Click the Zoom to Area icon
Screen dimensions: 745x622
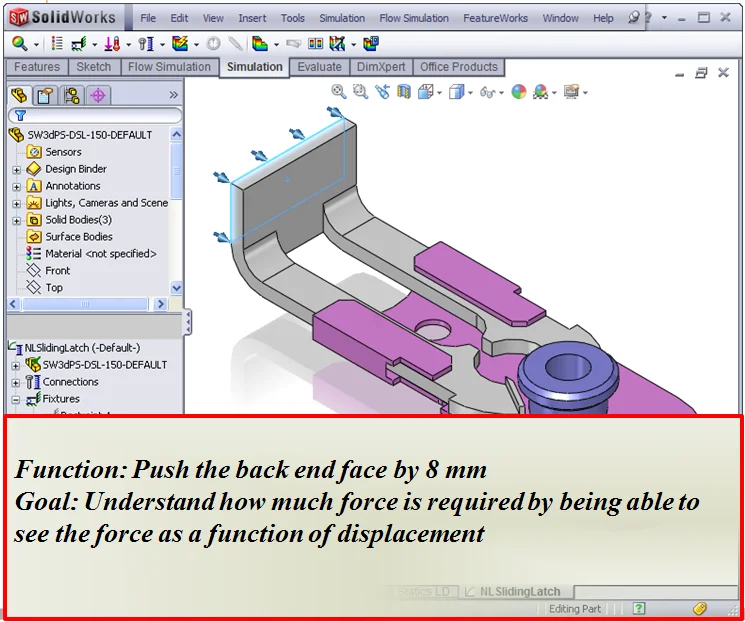click(360, 91)
